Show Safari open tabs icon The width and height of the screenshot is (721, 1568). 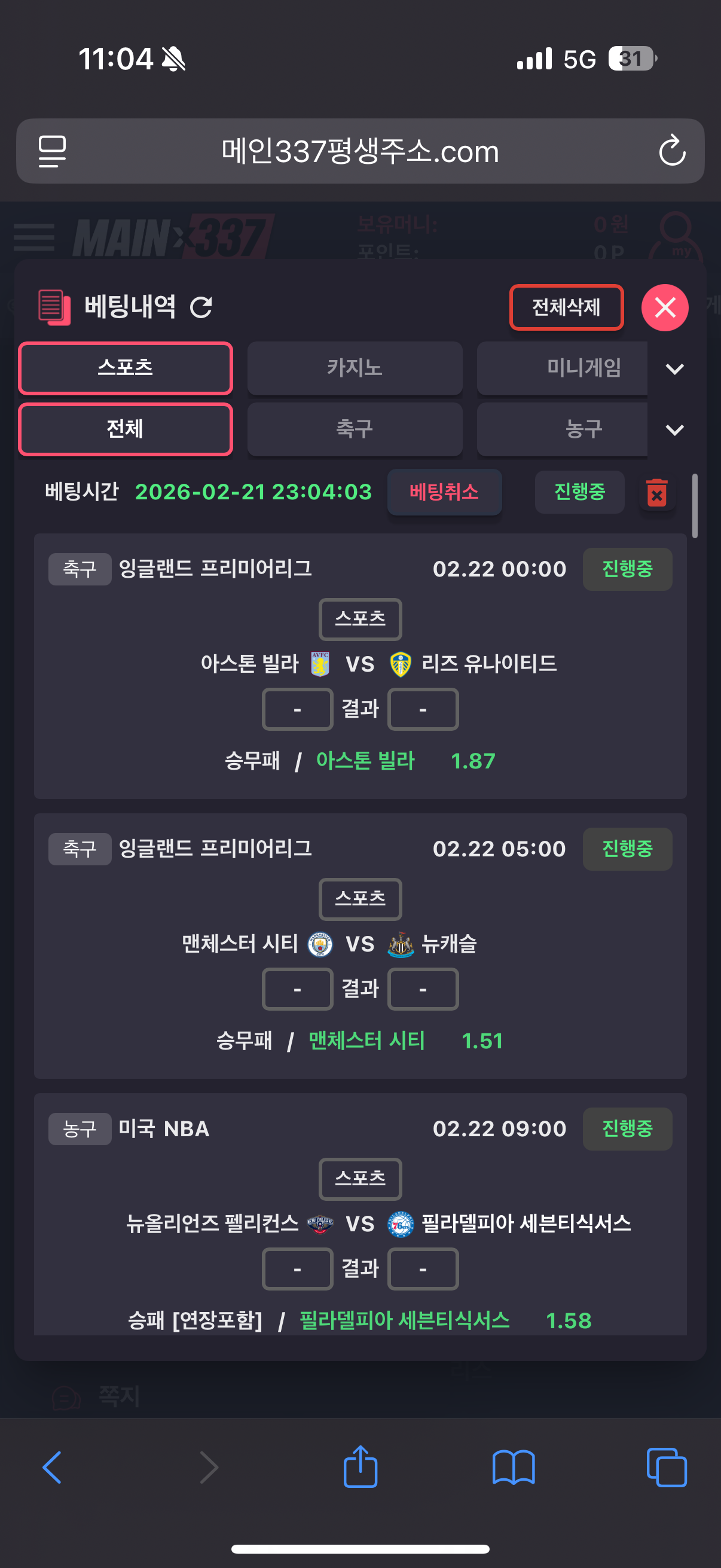coord(666,1467)
